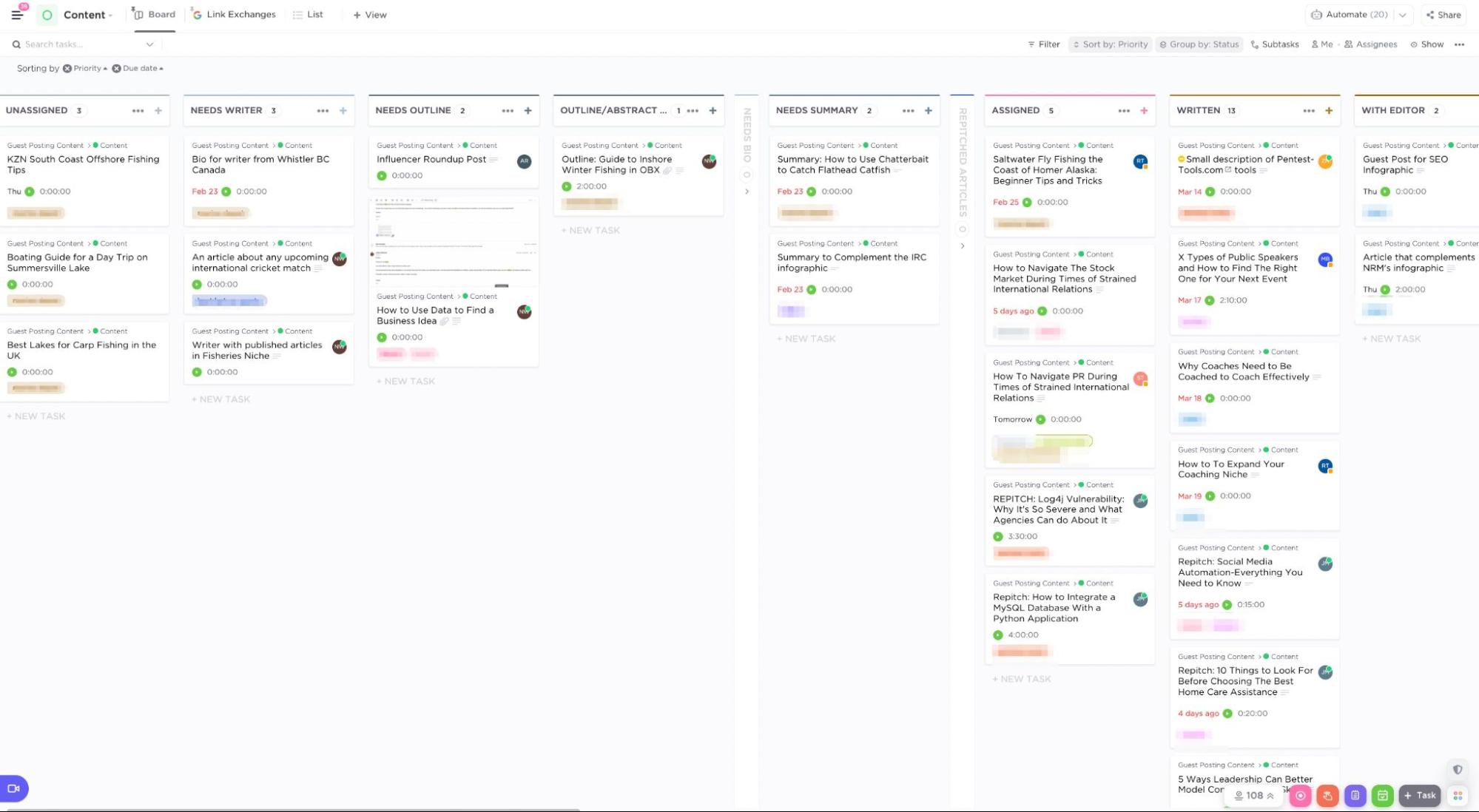This screenshot has height=812, width=1479.
Task: Open the search tasks dropdown chevron
Action: point(149,44)
